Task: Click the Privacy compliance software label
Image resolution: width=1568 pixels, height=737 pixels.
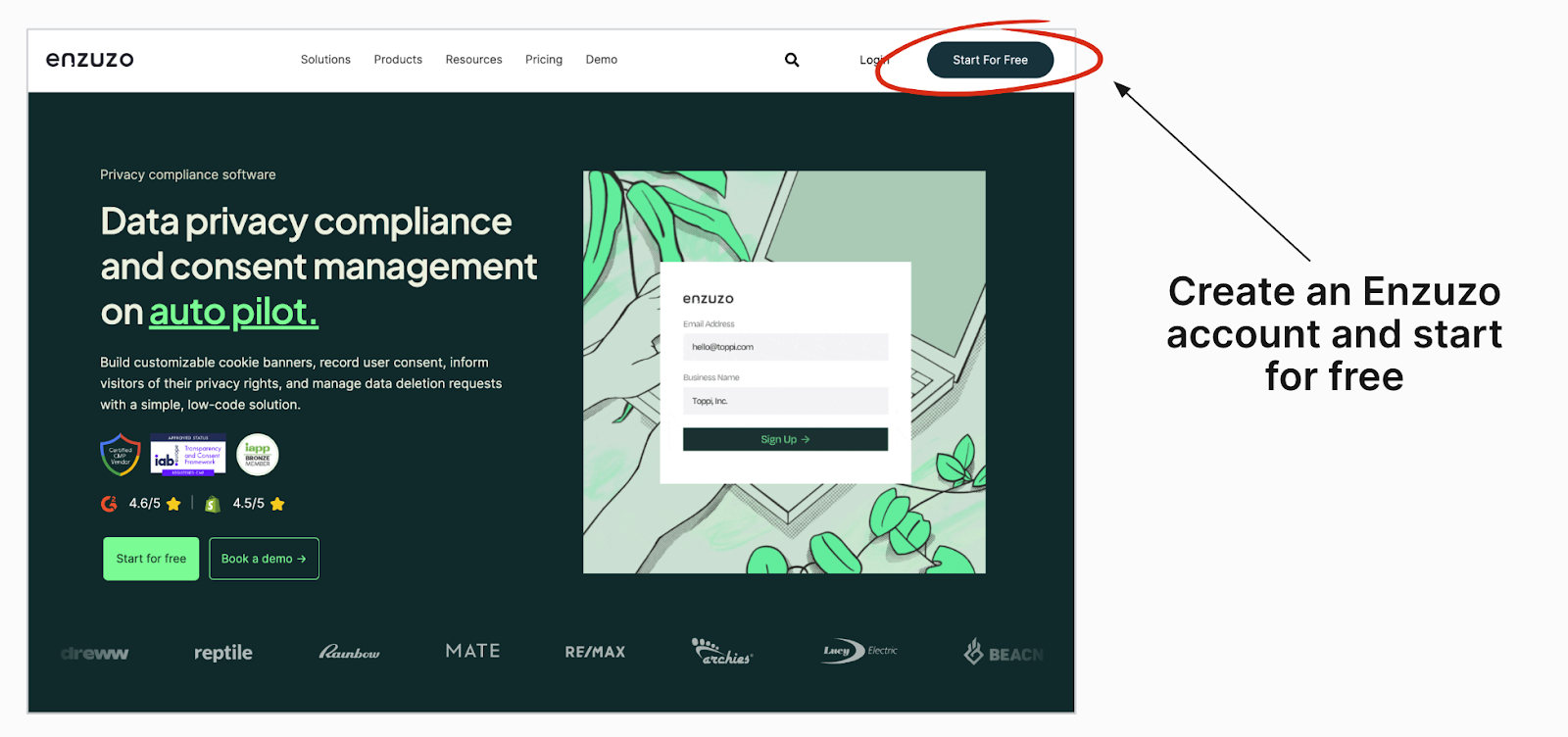Action: tap(188, 174)
